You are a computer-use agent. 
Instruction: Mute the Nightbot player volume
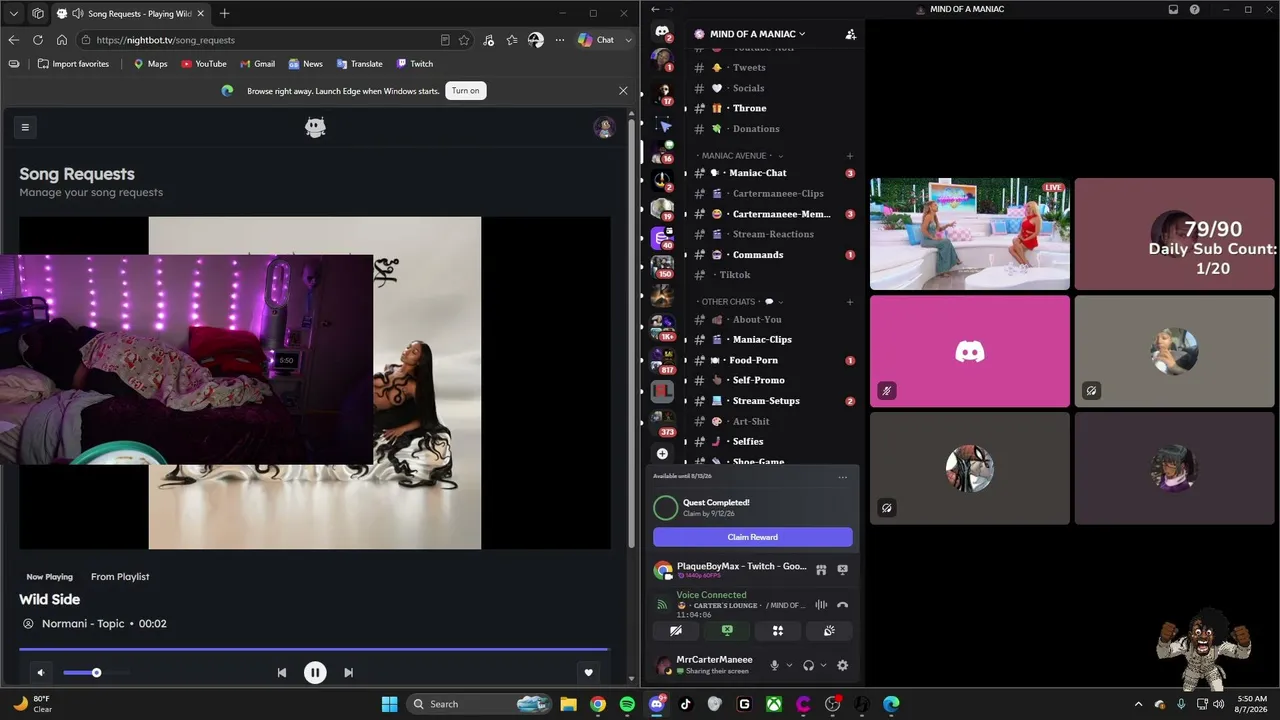tap(41, 673)
